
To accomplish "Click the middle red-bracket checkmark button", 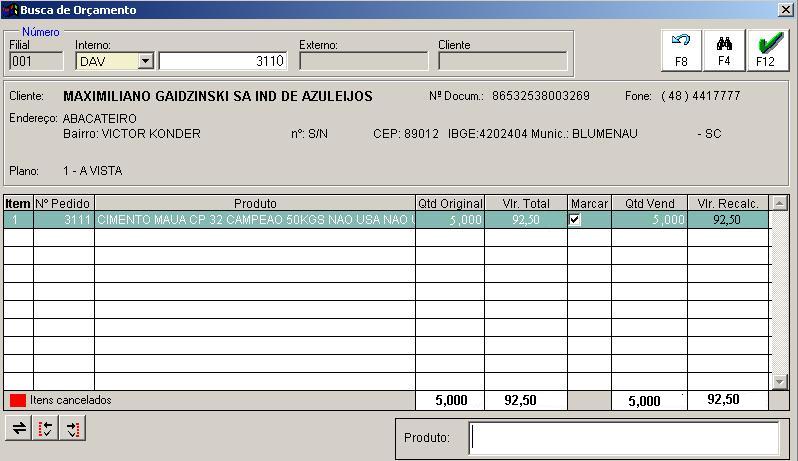I will pyautogui.click(x=46, y=429).
